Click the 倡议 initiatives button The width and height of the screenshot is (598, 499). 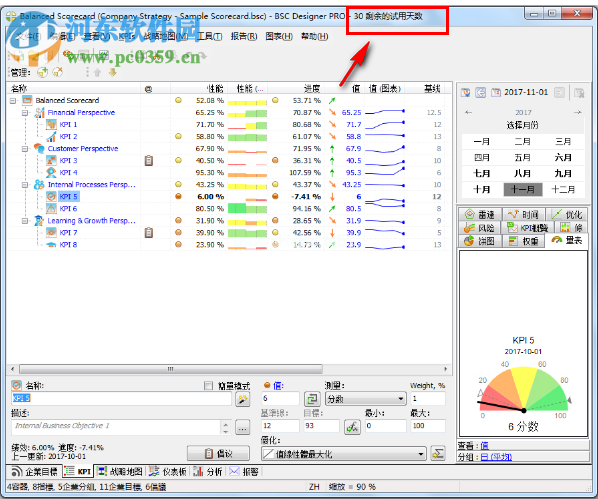218,454
